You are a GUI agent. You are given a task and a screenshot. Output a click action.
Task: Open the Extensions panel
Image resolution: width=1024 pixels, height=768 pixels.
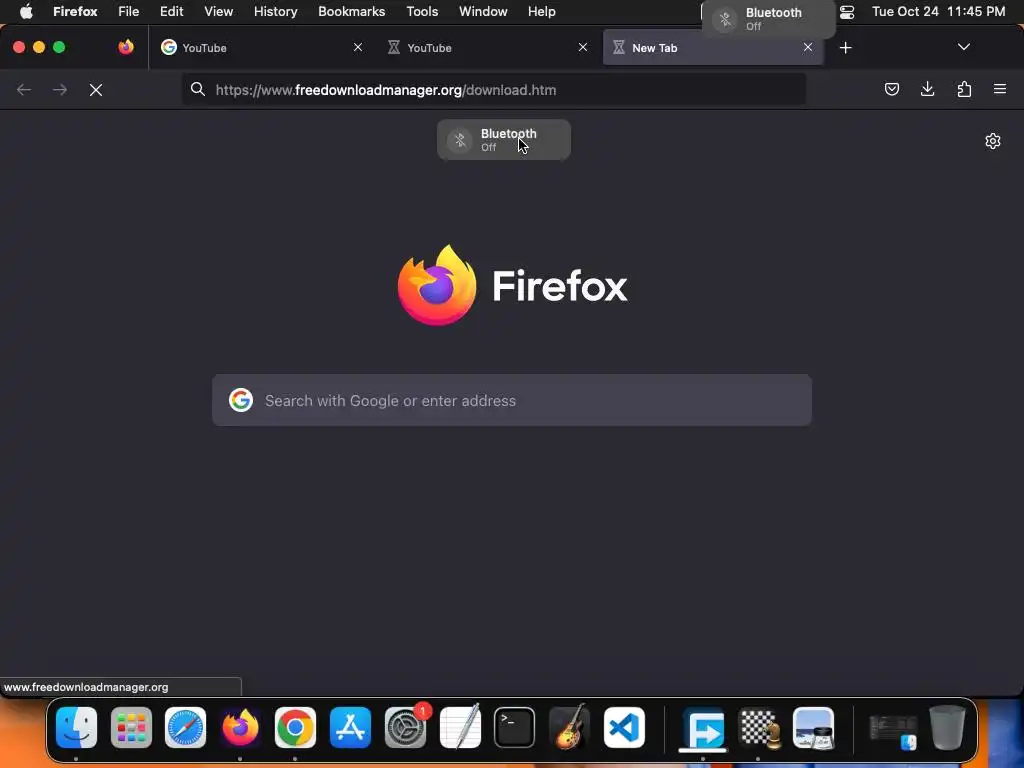(x=964, y=89)
